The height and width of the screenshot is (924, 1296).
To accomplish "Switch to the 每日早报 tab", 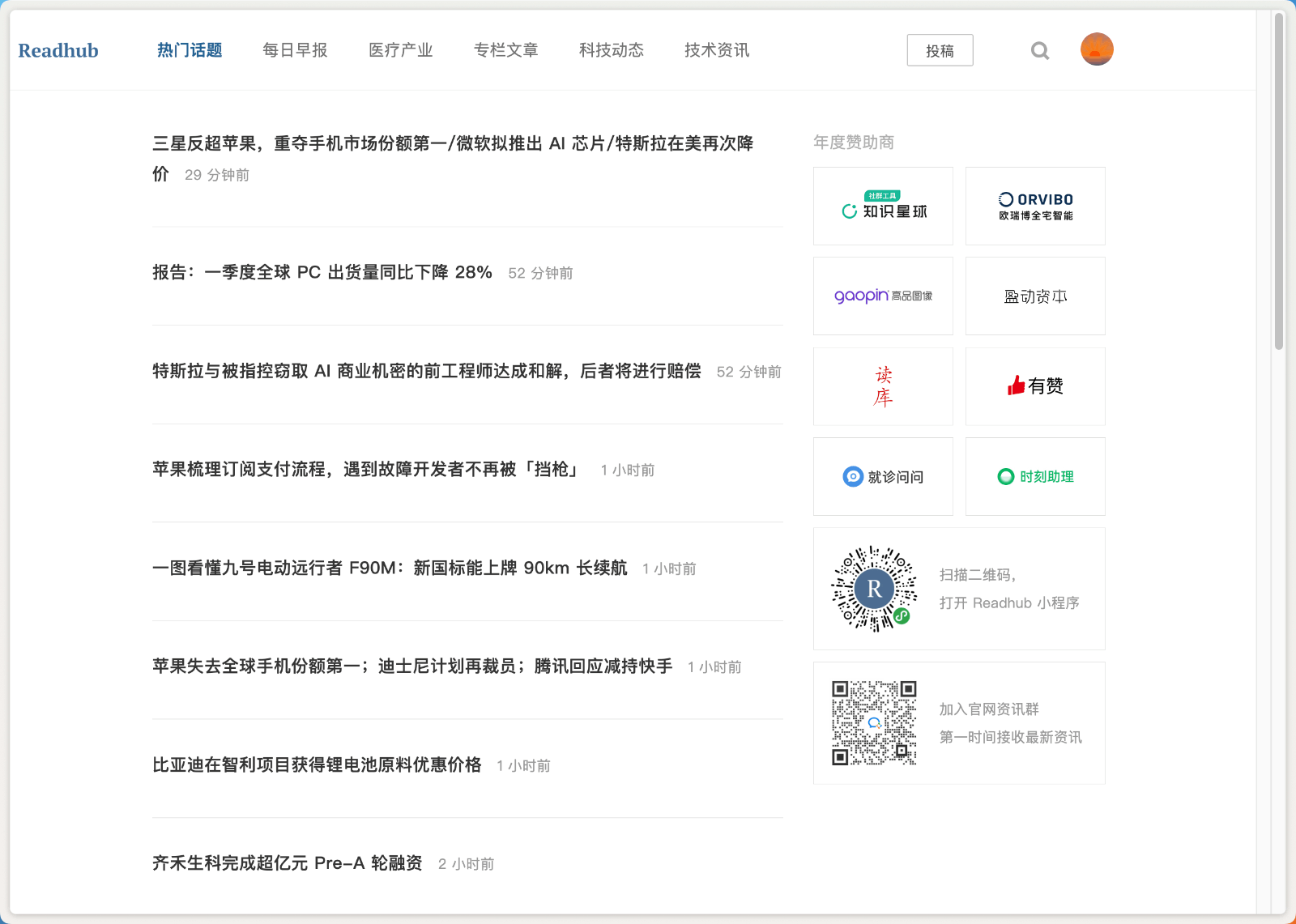I will pyautogui.click(x=294, y=50).
